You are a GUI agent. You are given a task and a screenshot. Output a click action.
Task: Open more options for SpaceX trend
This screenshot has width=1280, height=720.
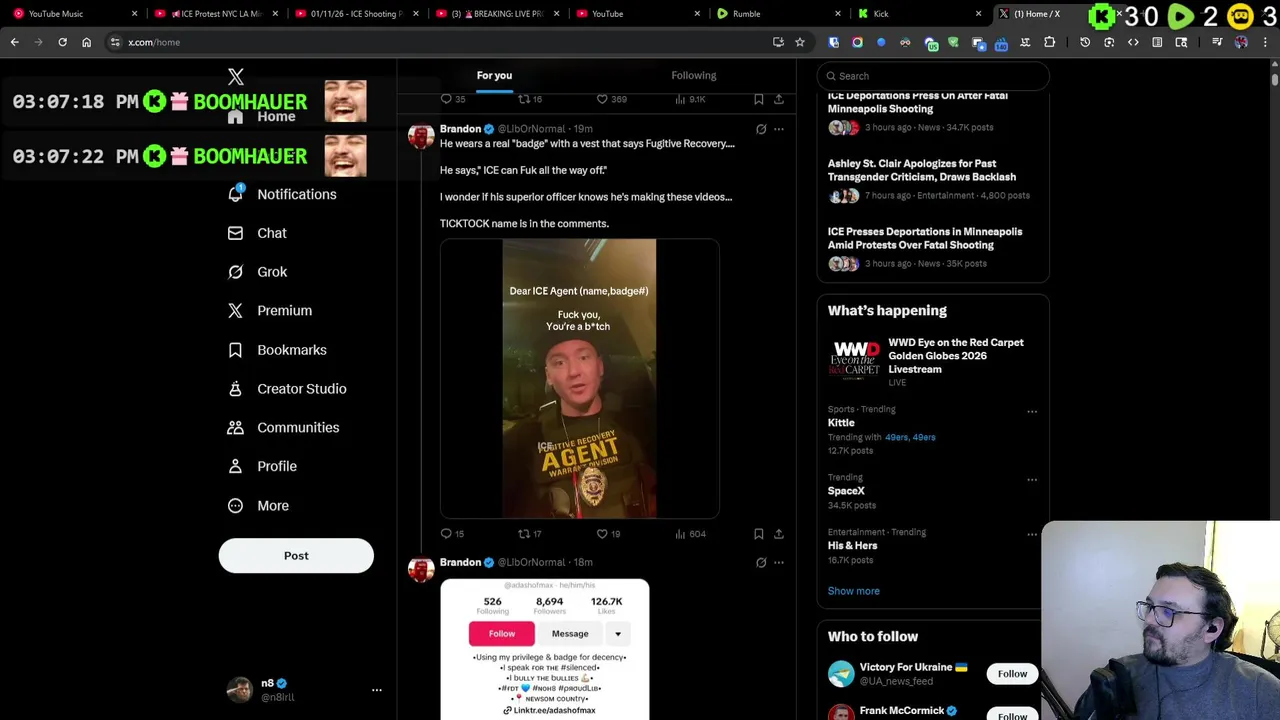pos(1032,479)
